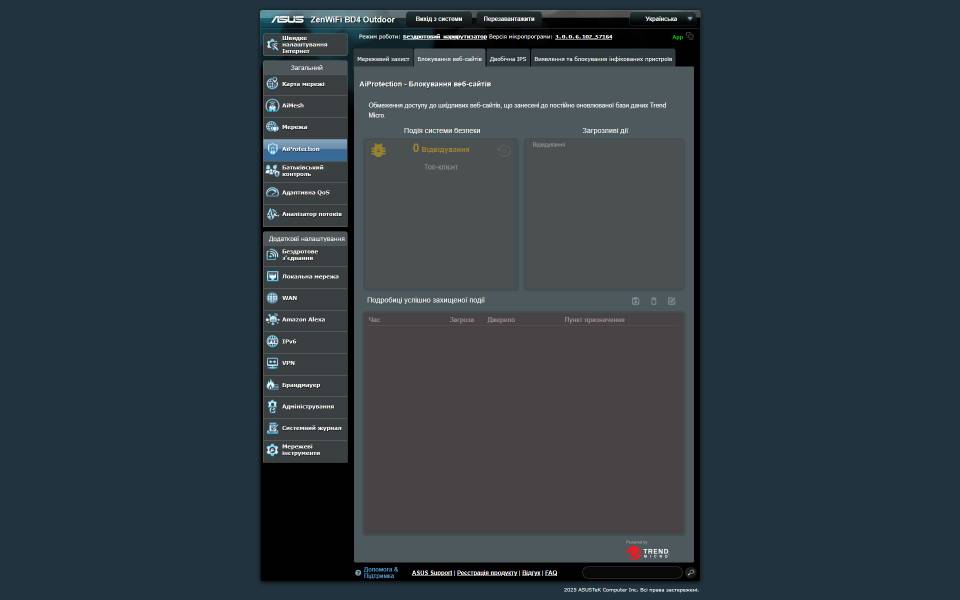Switch to the Двобічна IPS tab

507,59
